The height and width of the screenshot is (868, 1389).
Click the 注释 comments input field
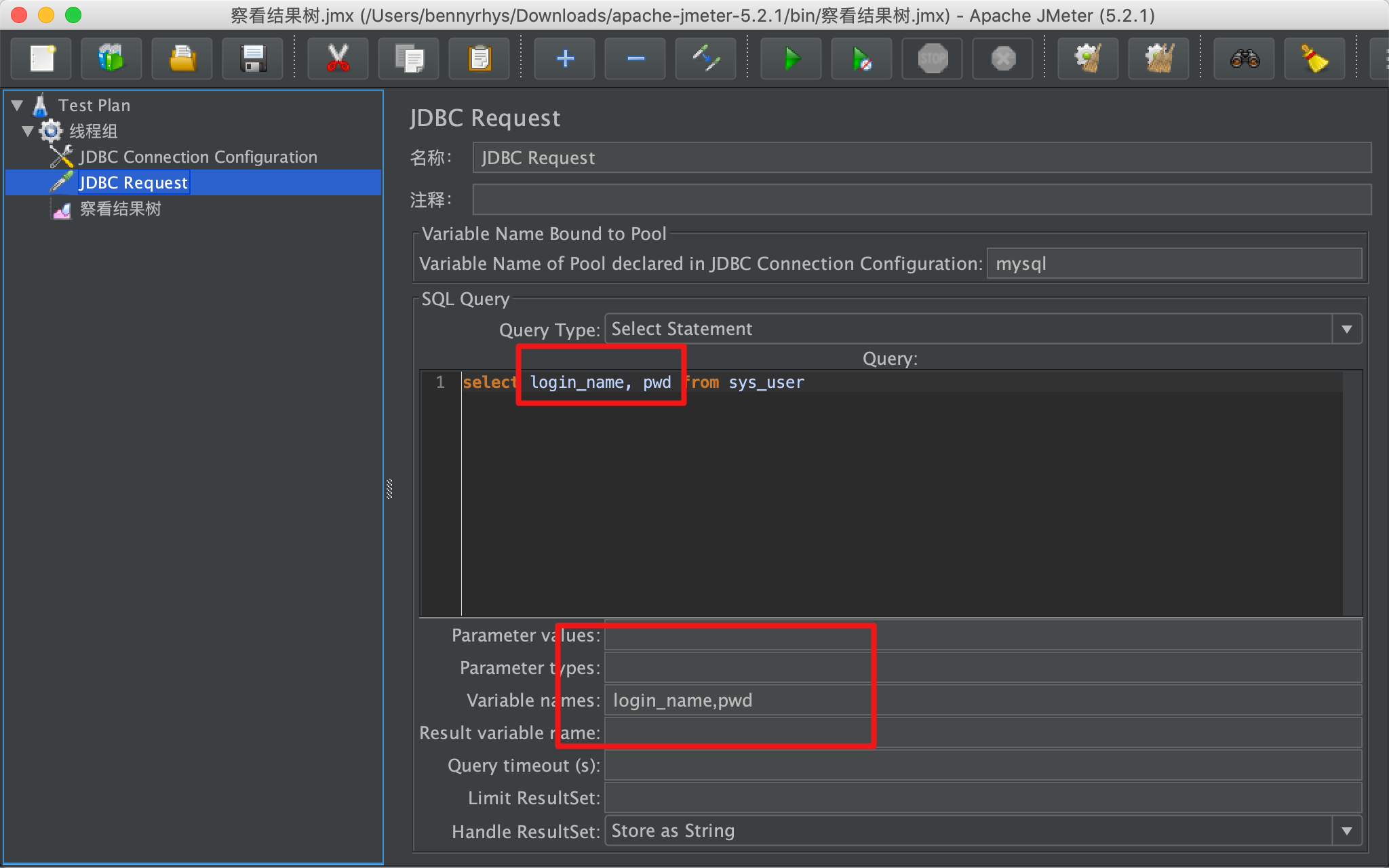(x=922, y=200)
